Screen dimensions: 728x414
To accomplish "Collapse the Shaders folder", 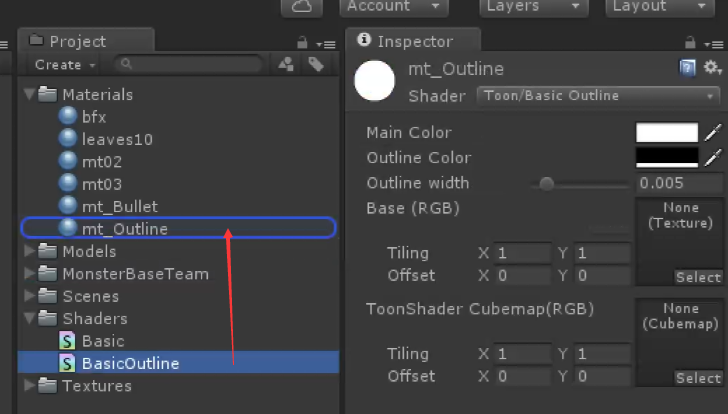I will 29,318.
